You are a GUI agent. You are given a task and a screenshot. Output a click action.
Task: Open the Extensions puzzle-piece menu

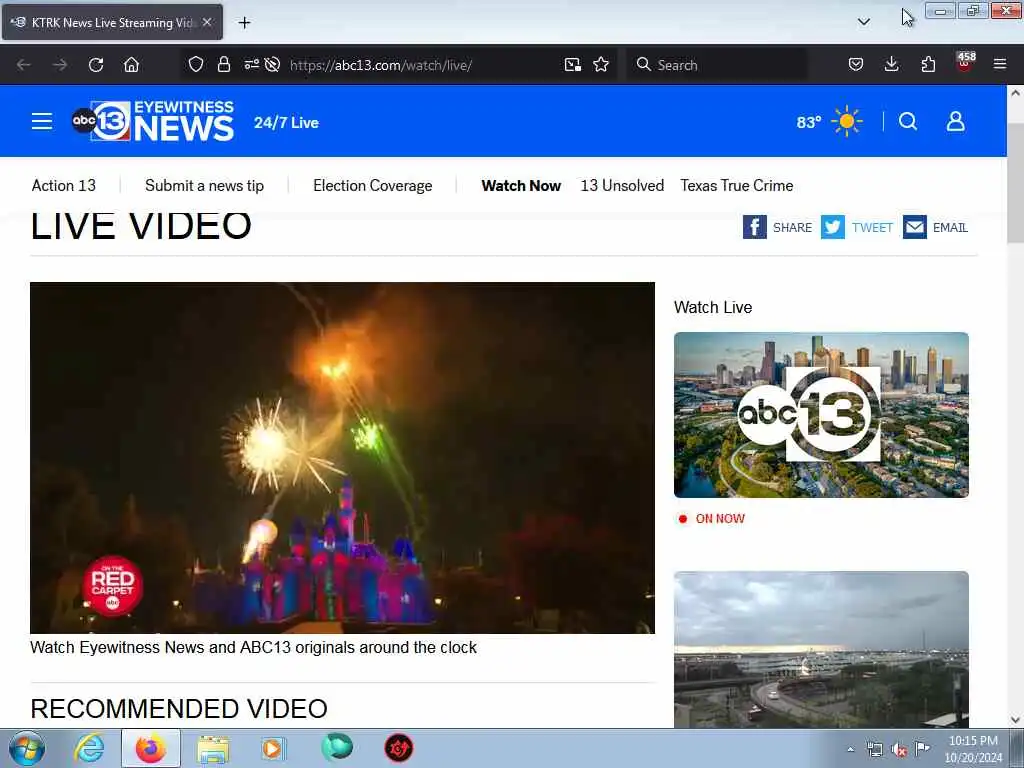coord(928,65)
